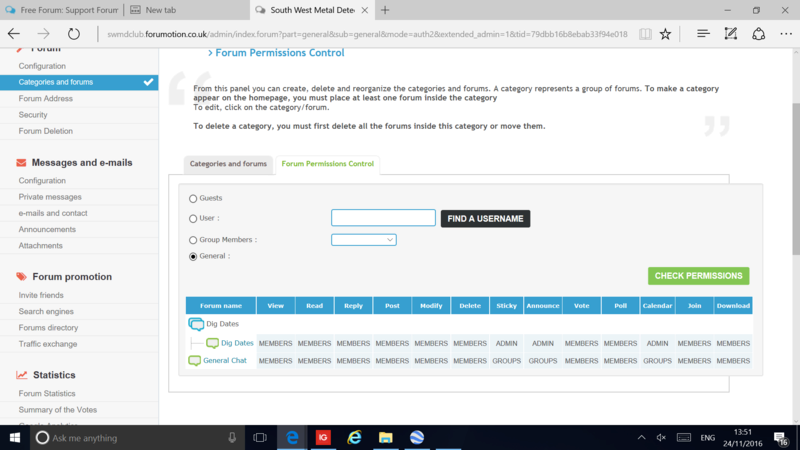Open Categories and forums in the sidebar
The image size is (800, 450).
(x=79, y=82)
